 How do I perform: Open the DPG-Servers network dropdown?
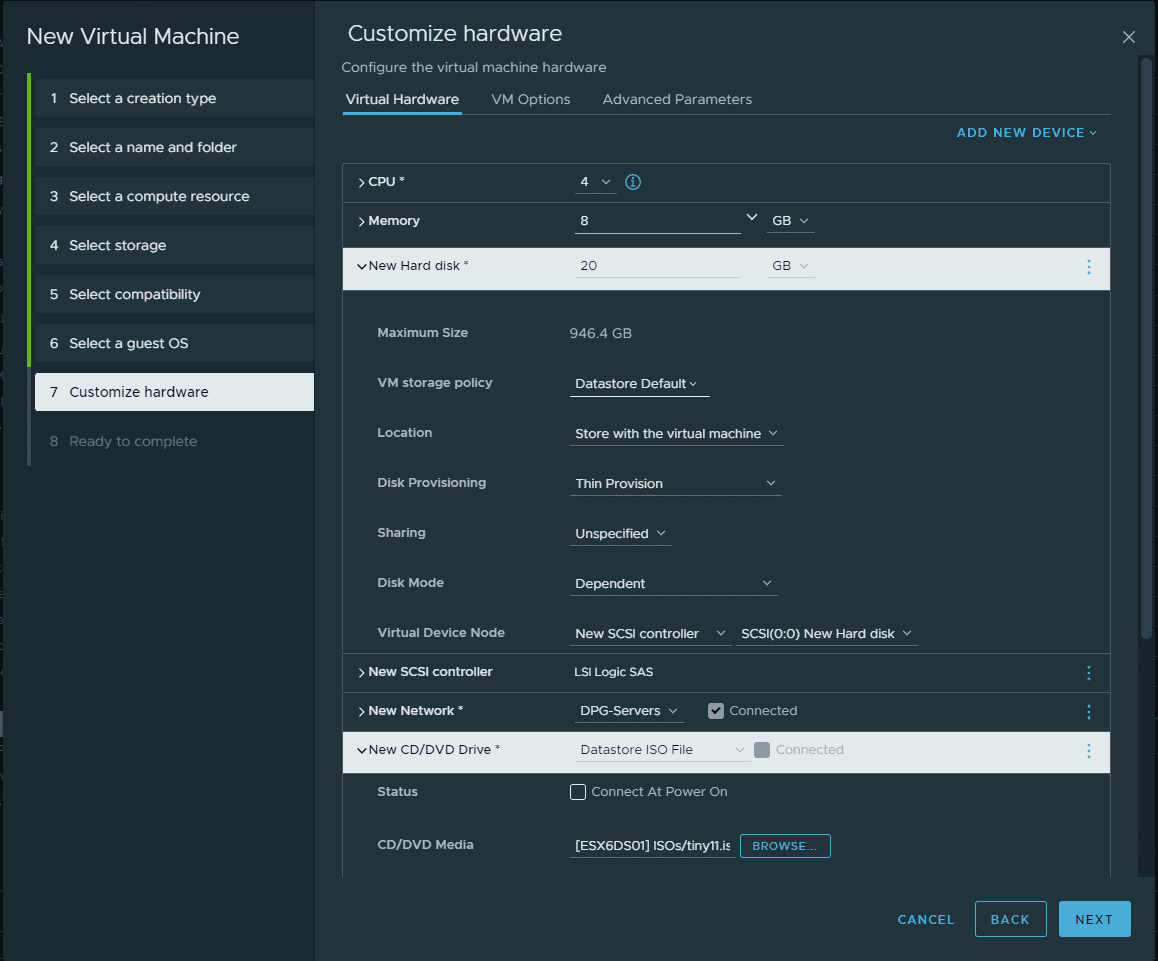click(x=629, y=711)
